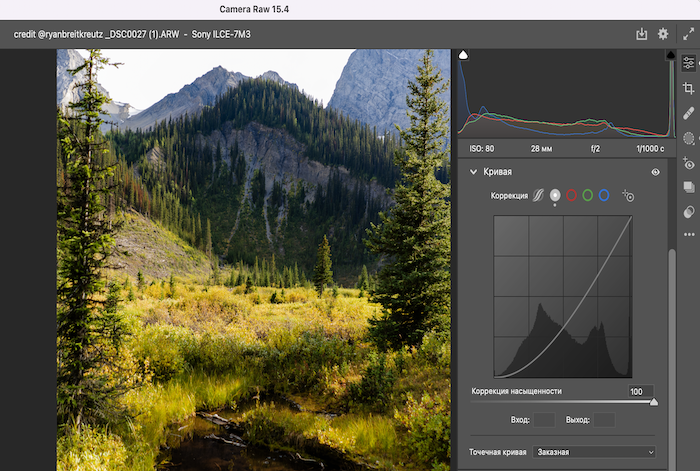Open Camera Raw preferences gear icon

[x=663, y=34]
